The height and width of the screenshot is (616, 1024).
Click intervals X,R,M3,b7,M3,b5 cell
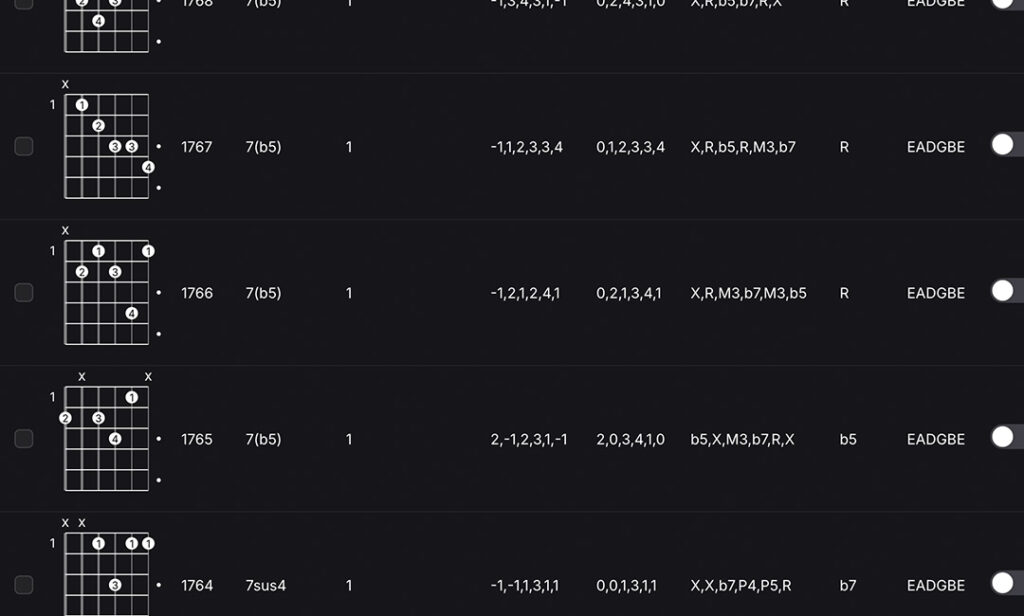click(x=749, y=293)
